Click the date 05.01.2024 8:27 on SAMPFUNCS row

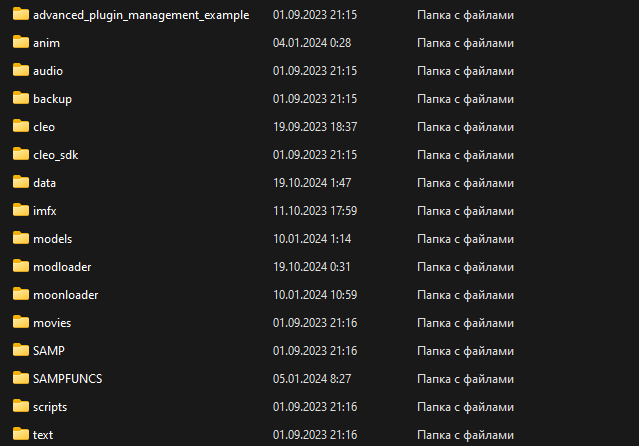coord(310,379)
